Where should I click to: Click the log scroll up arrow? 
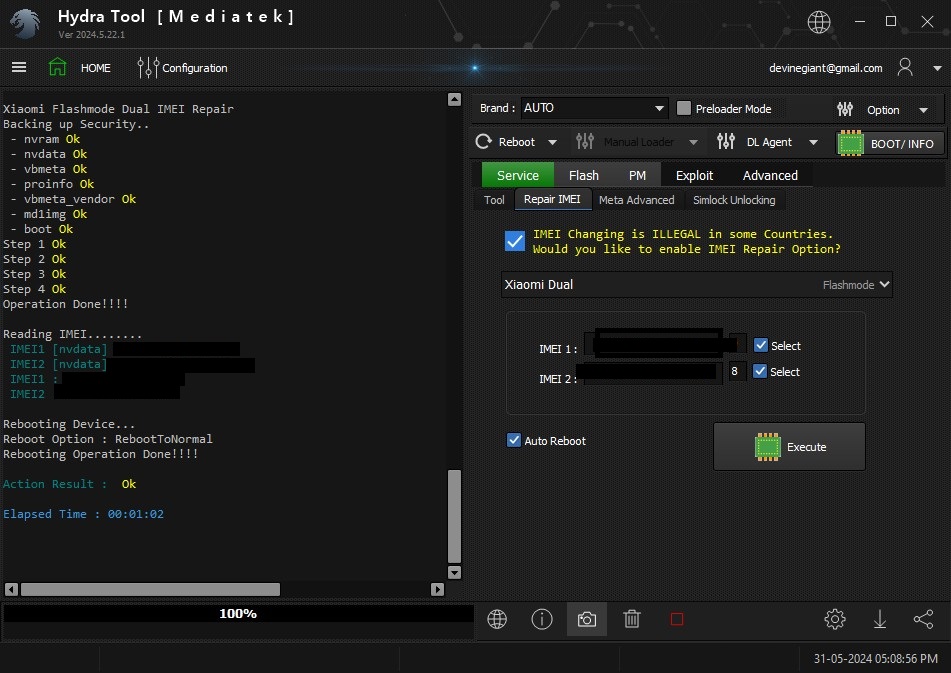[x=454, y=99]
